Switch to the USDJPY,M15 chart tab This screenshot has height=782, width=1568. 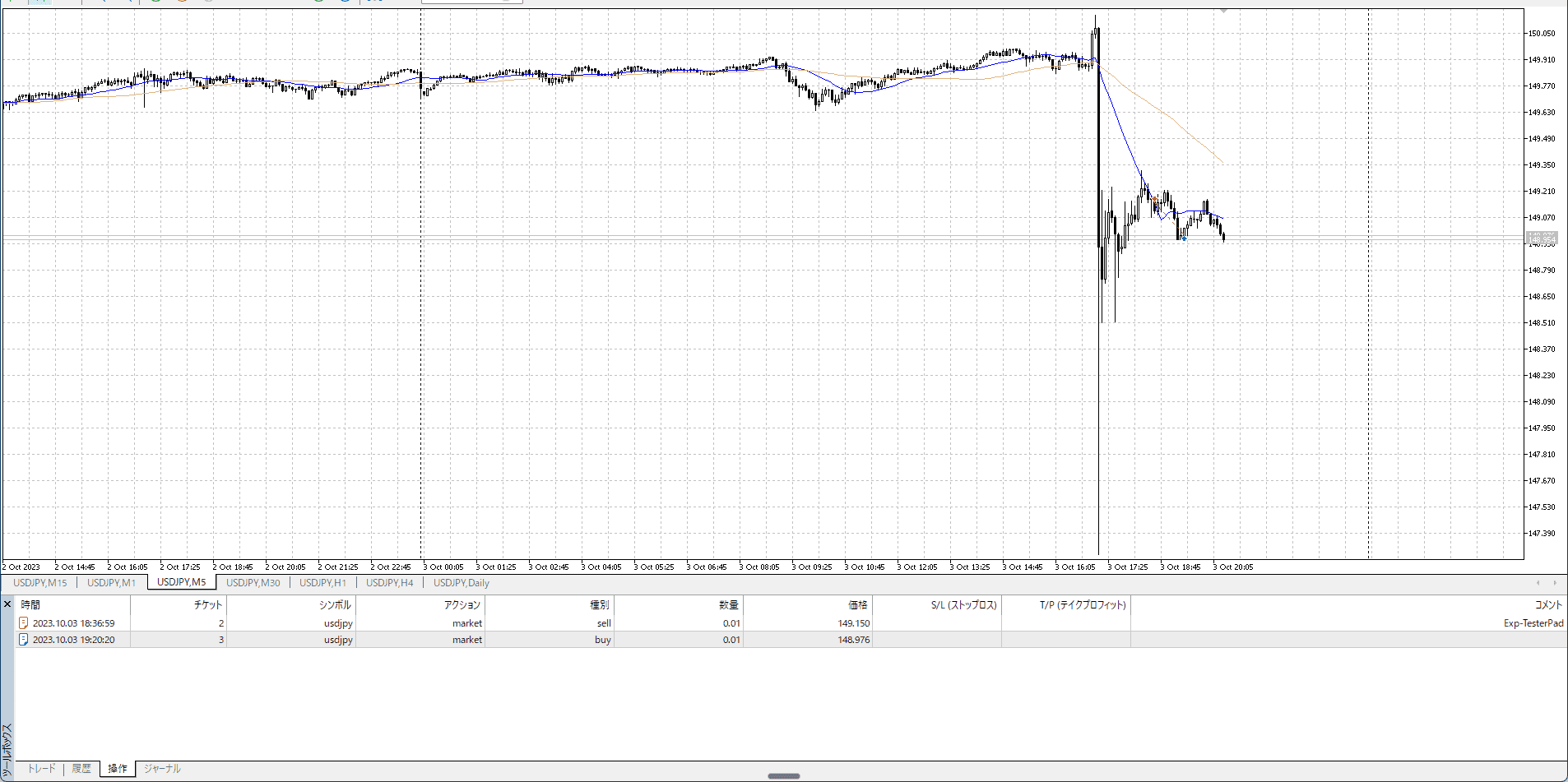(x=39, y=583)
